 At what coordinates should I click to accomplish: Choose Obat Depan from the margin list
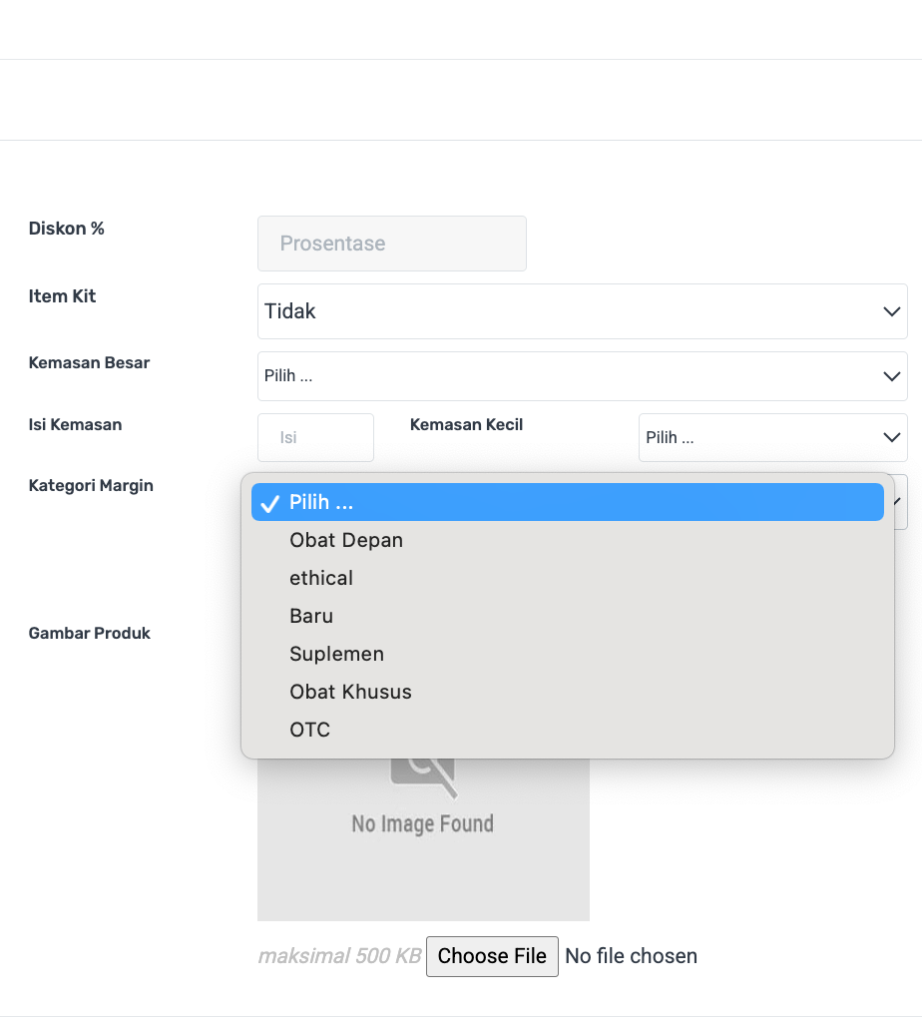[x=346, y=540]
